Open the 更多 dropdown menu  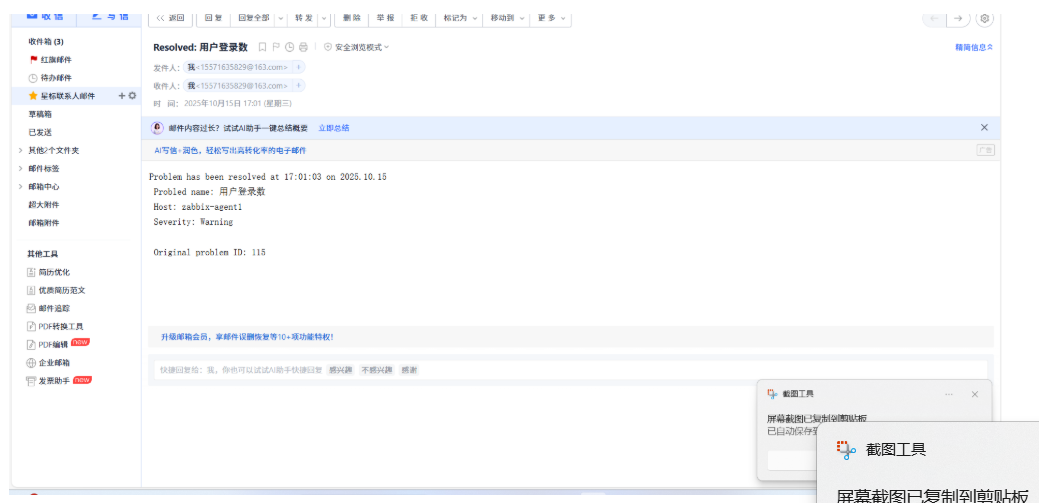click(x=550, y=18)
